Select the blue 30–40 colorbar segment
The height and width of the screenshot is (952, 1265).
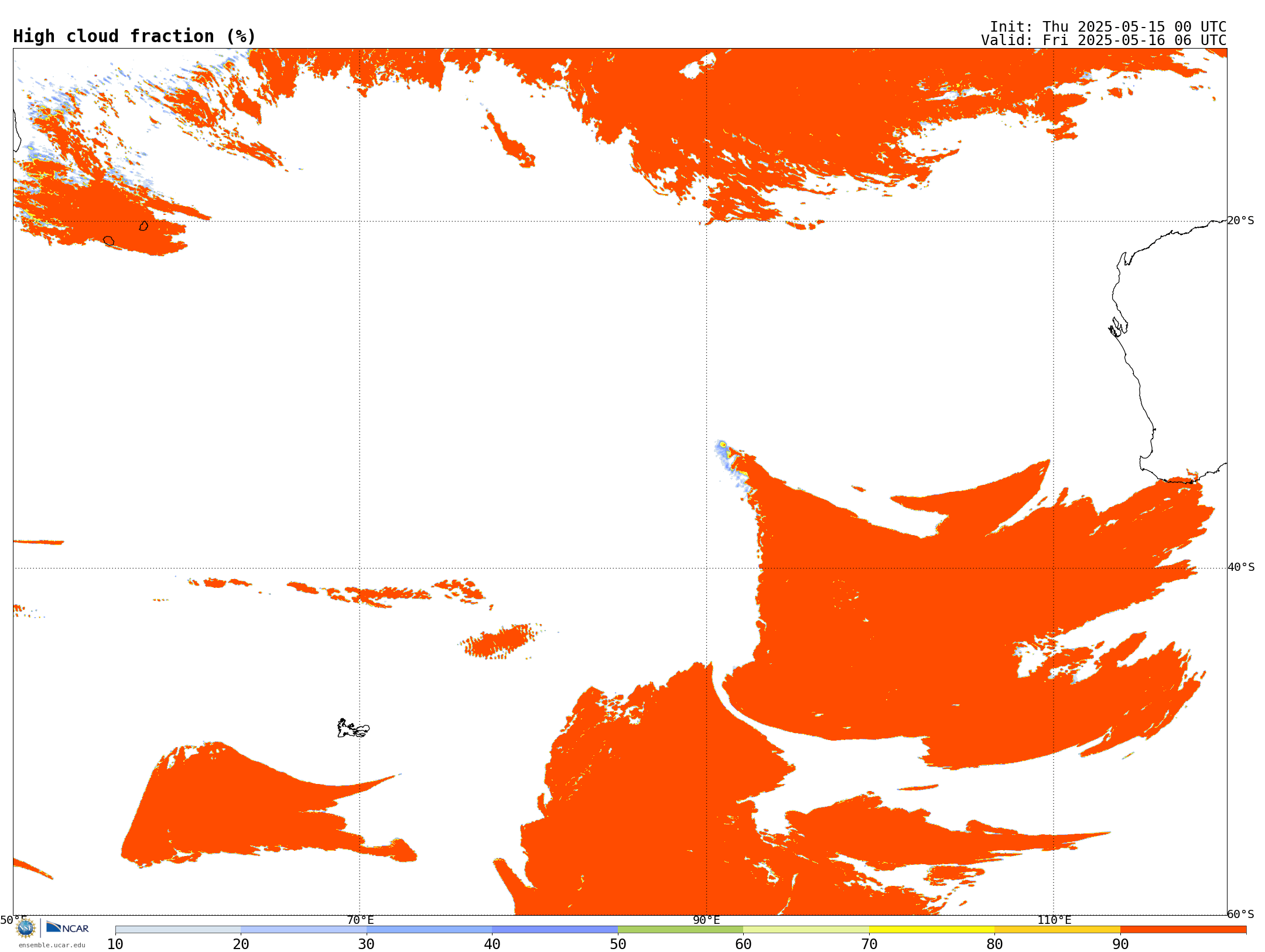429,930
